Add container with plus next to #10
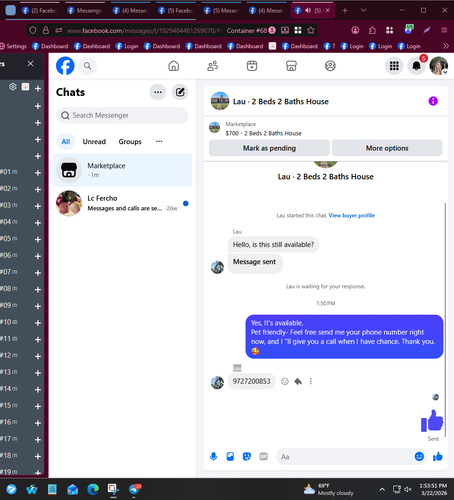Image resolution: width=454 pixels, height=500 pixels. 38,323
